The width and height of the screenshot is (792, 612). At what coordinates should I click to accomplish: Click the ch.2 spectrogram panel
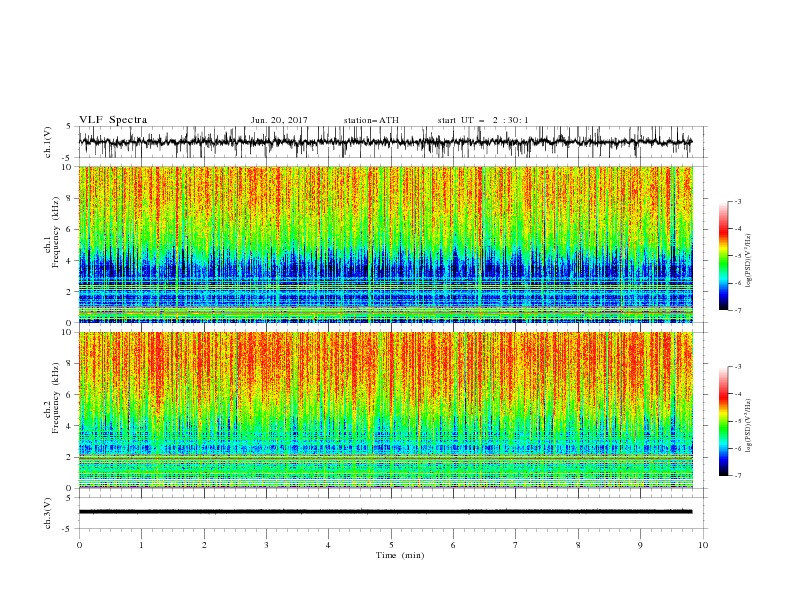[x=386, y=410]
